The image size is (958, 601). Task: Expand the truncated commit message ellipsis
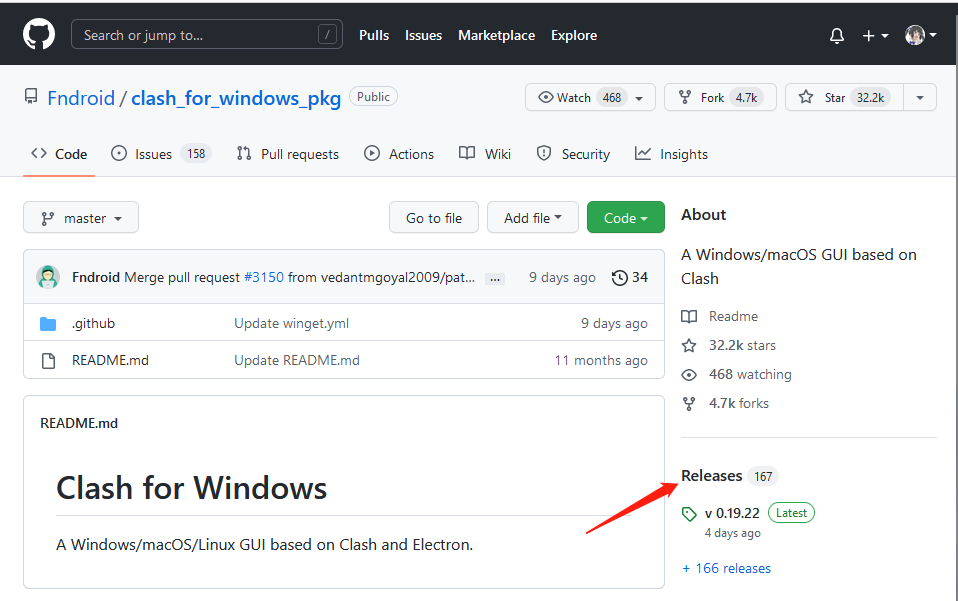pos(496,278)
